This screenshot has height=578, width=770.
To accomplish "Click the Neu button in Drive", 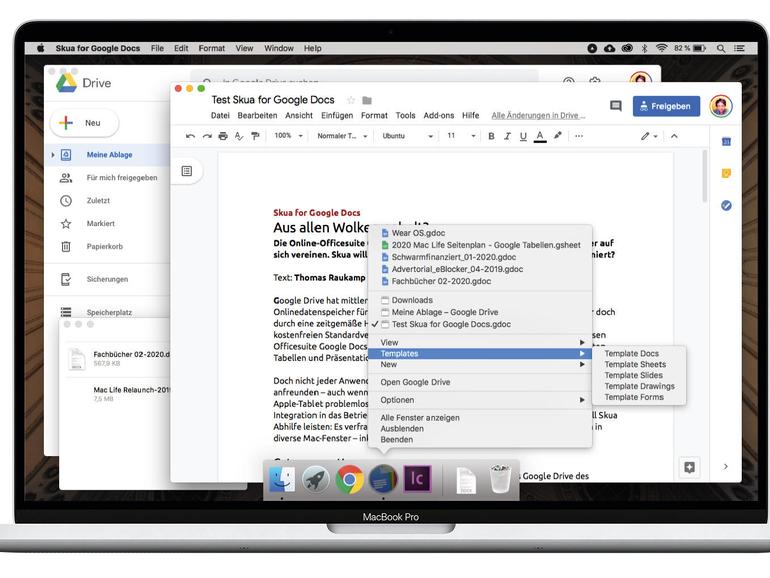I will tap(84, 123).
